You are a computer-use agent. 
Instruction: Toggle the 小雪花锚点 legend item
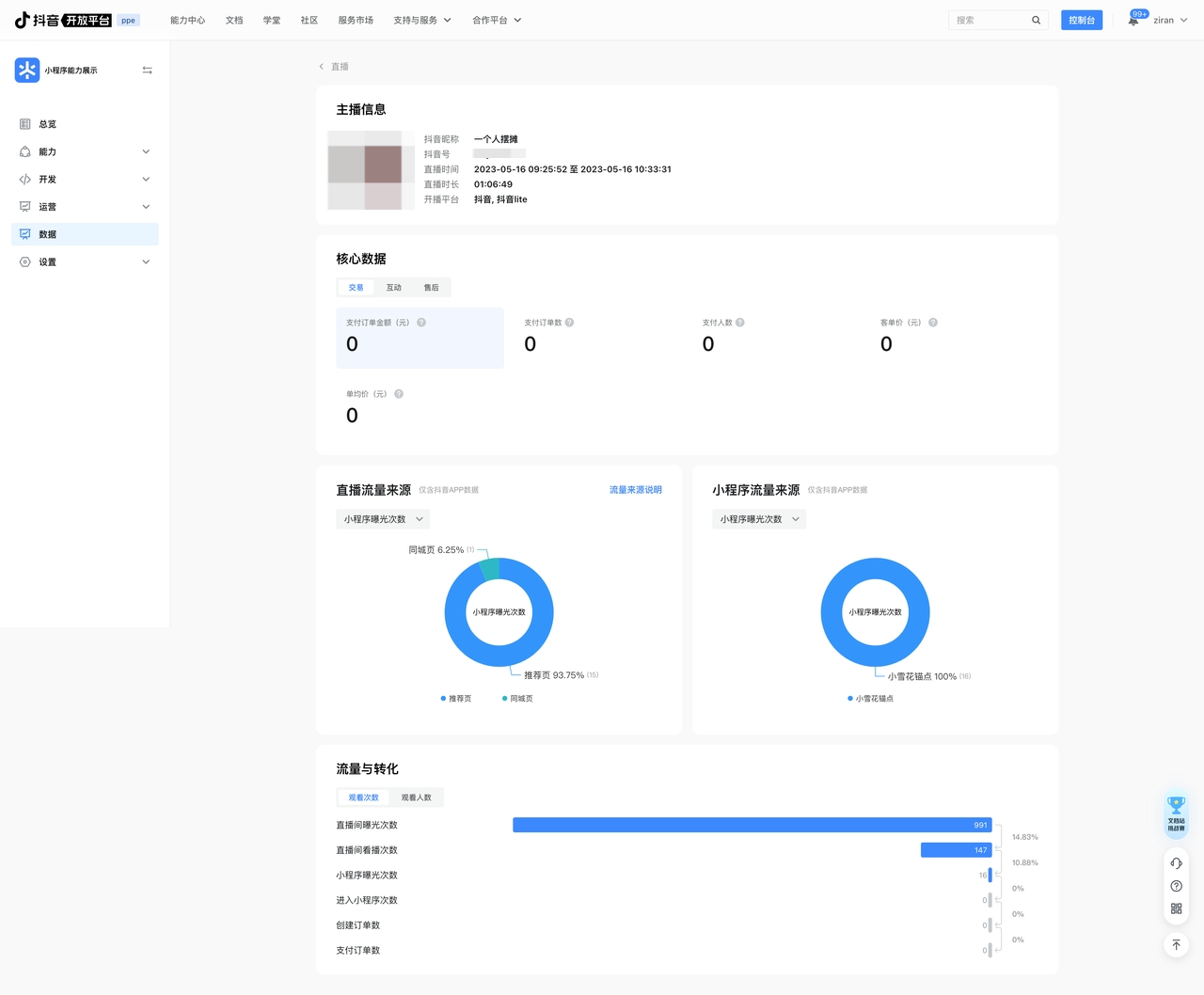click(871, 699)
